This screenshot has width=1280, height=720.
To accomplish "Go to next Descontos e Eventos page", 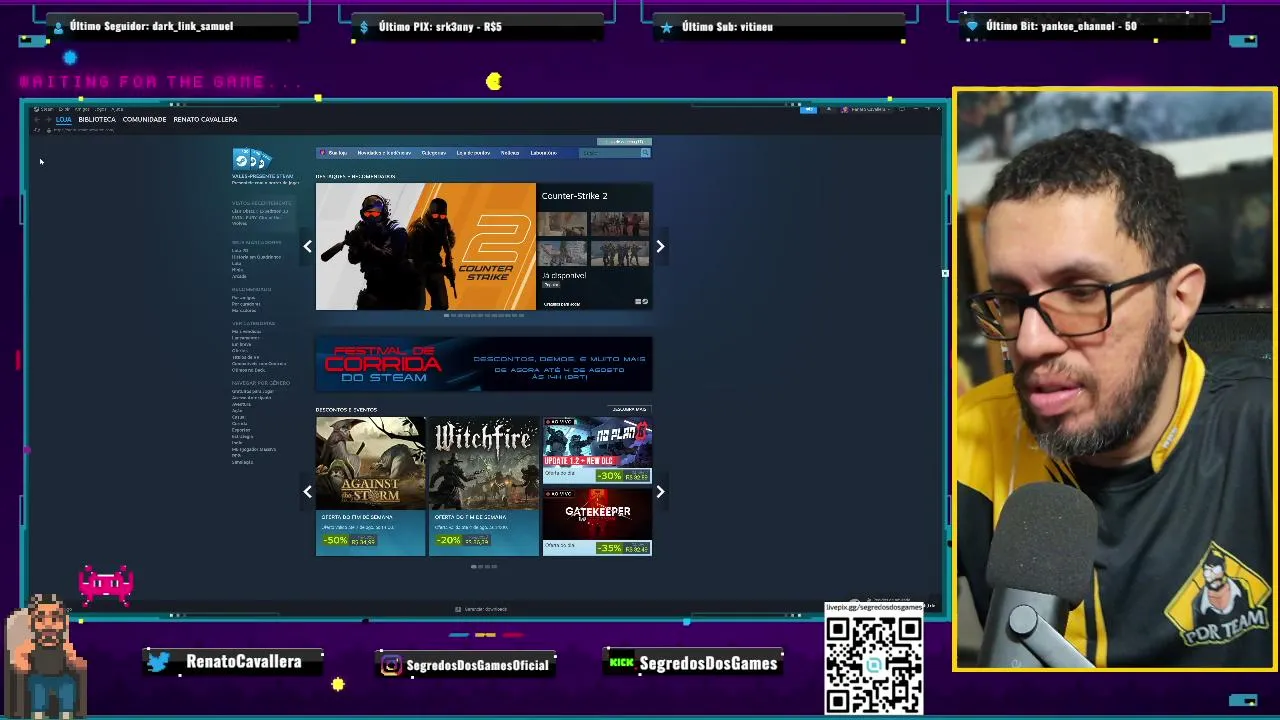I will tap(660, 491).
